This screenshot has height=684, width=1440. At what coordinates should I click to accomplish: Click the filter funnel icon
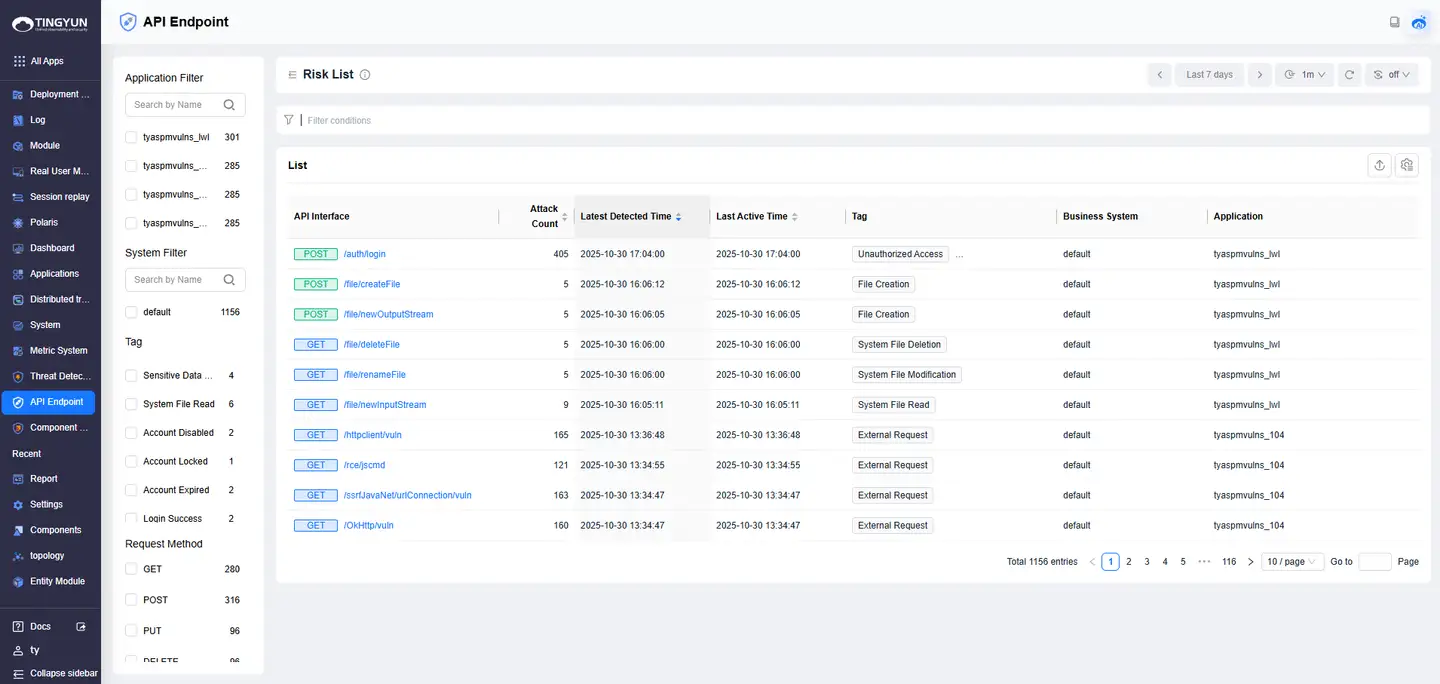(x=289, y=120)
